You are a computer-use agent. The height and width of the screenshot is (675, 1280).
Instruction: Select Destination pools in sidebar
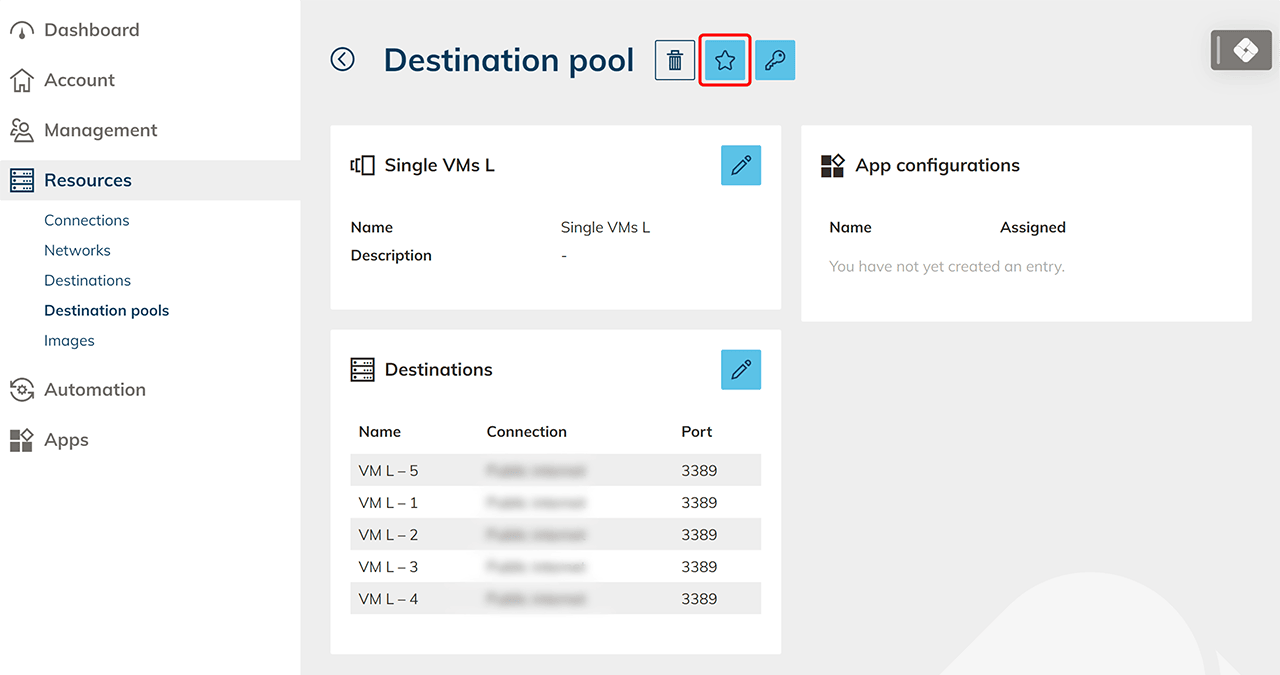106,310
